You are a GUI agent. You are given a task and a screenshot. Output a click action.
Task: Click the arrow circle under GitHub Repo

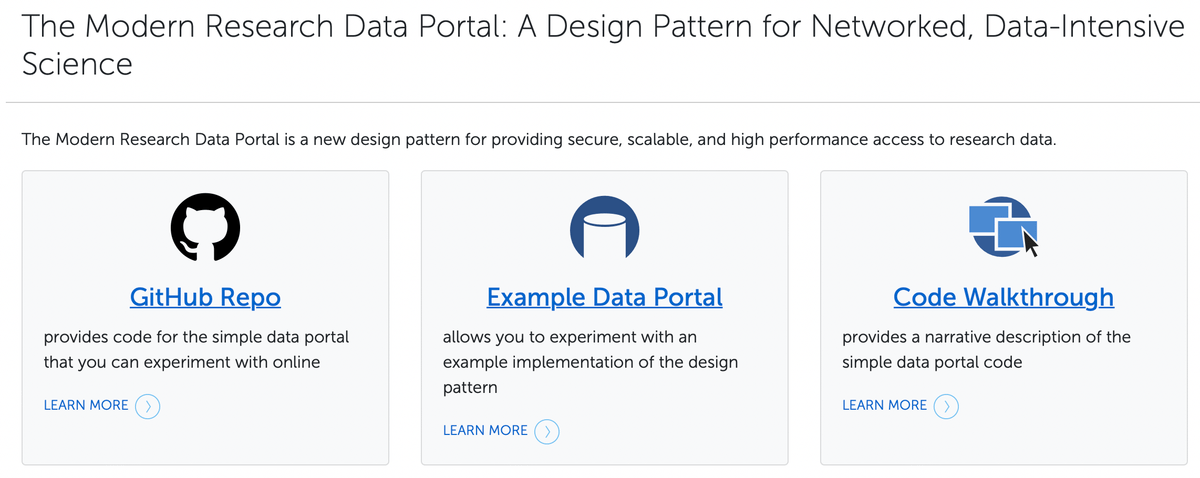(148, 406)
